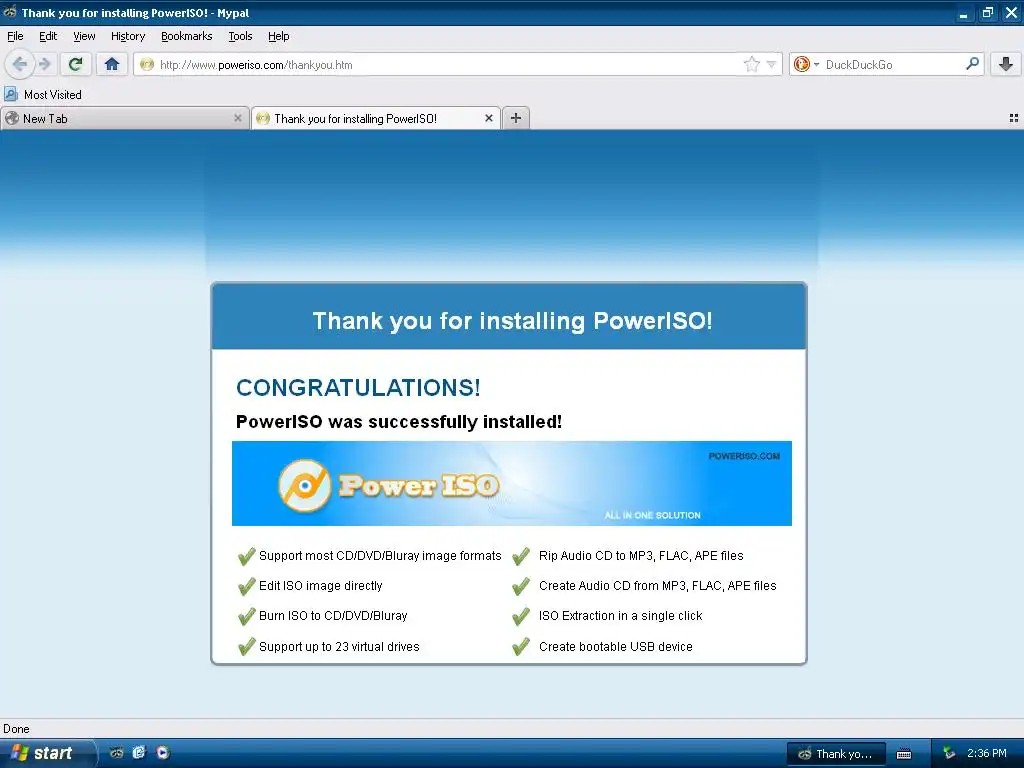Click the system tray network icon
The height and width of the screenshot is (768, 1024).
point(949,754)
